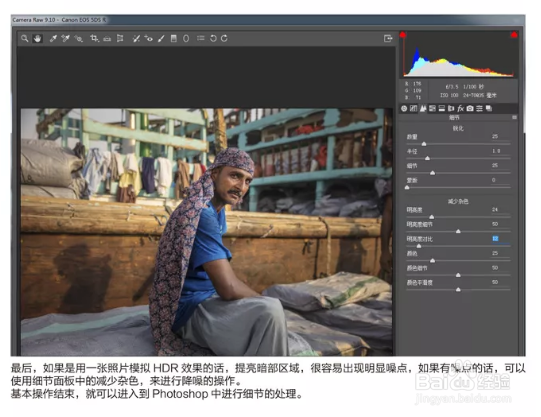Click the 颜色 noise reduction slider handle
Image resolution: width=541 pixels, height=417 pixels.
433,260
